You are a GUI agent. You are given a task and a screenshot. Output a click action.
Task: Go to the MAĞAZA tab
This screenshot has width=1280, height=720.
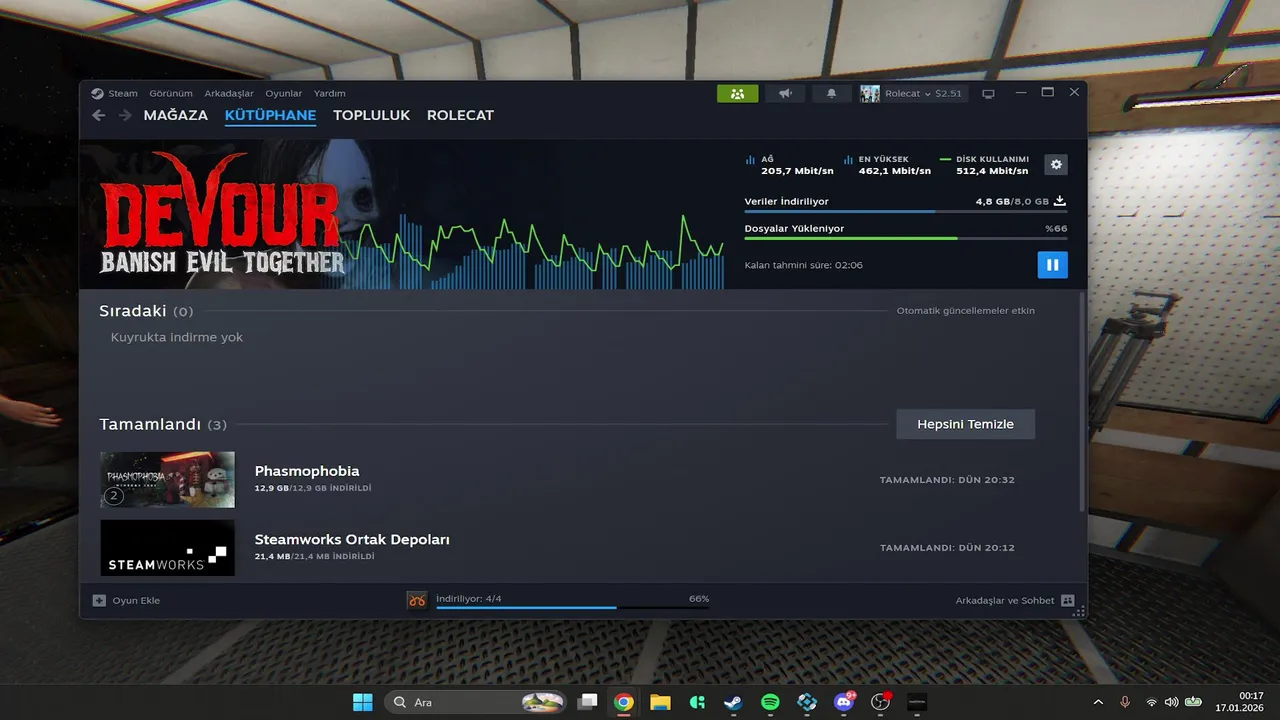click(176, 115)
